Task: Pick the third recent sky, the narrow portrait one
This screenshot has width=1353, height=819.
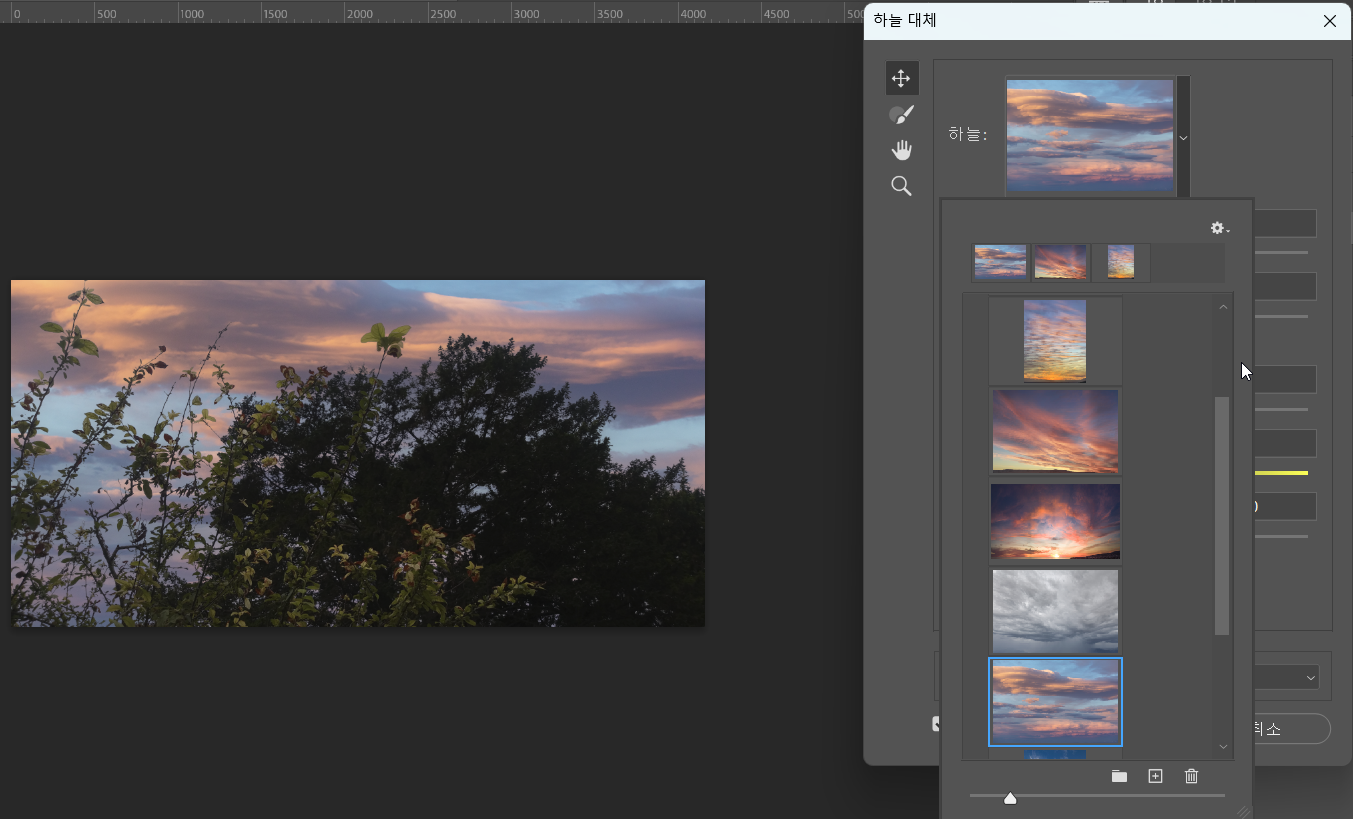Action: 1120,262
